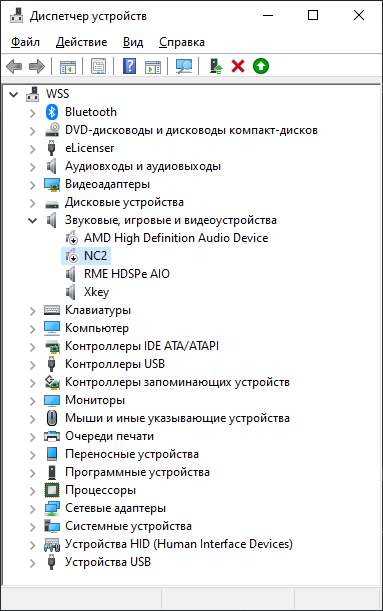This screenshot has width=383, height=611.
Task: Click the back arrow in the toolbar
Action: point(14,66)
